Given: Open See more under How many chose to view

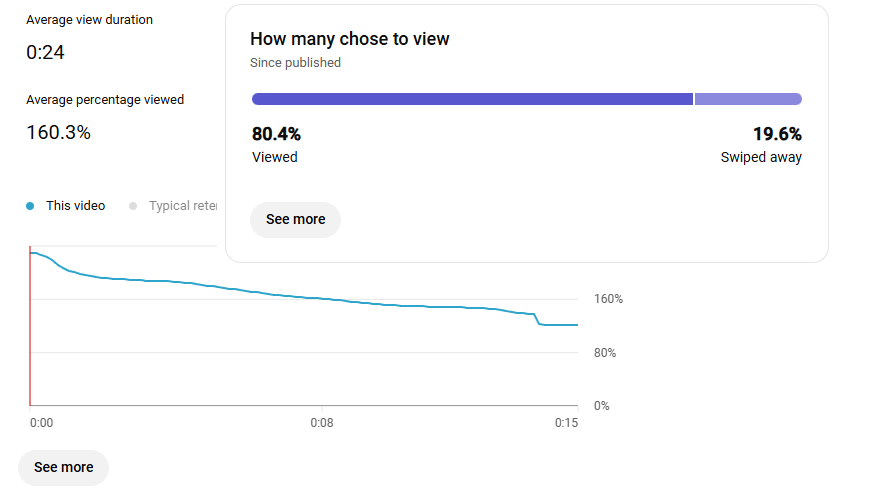Looking at the screenshot, I should click(295, 220).
